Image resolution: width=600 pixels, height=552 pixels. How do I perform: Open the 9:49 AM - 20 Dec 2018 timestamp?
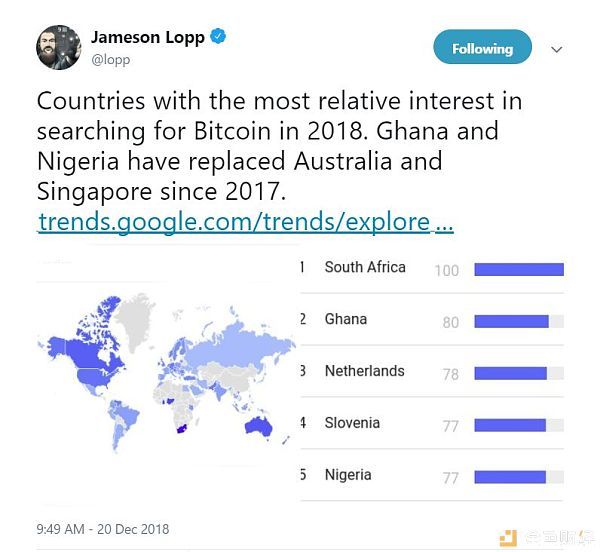[103, 529]
